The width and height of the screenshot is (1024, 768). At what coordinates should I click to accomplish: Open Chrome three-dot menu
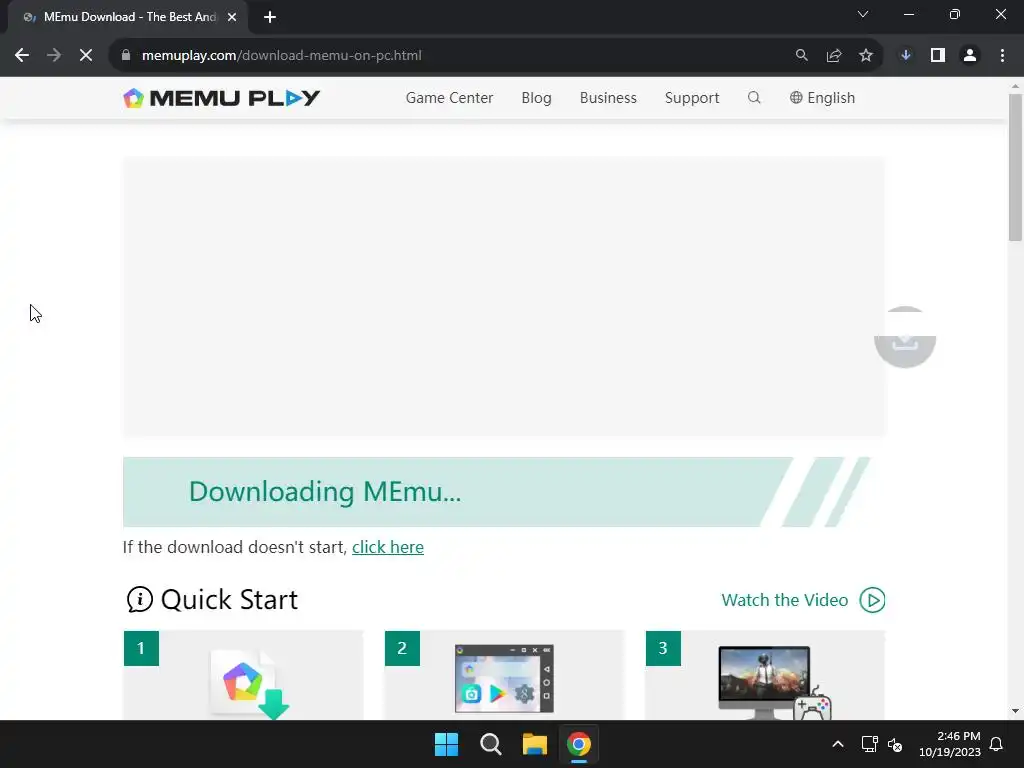point(1002,56)
